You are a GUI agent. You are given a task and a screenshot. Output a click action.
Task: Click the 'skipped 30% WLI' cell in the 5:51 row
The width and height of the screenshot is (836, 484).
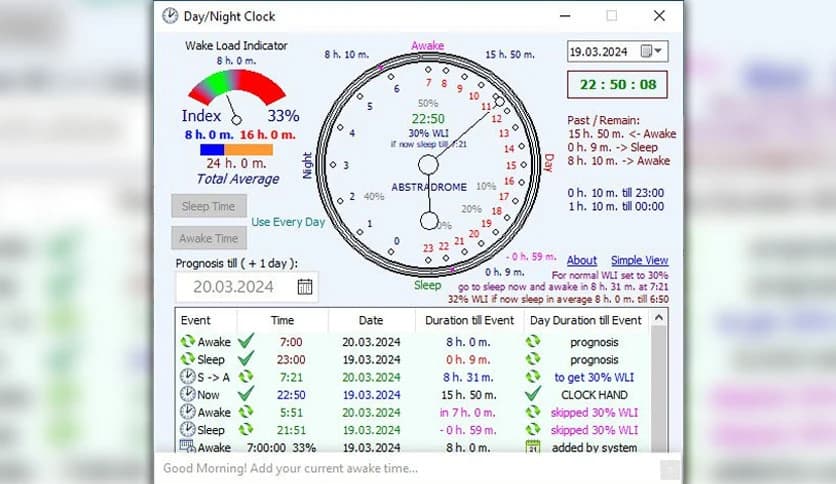tap(594, 412)
